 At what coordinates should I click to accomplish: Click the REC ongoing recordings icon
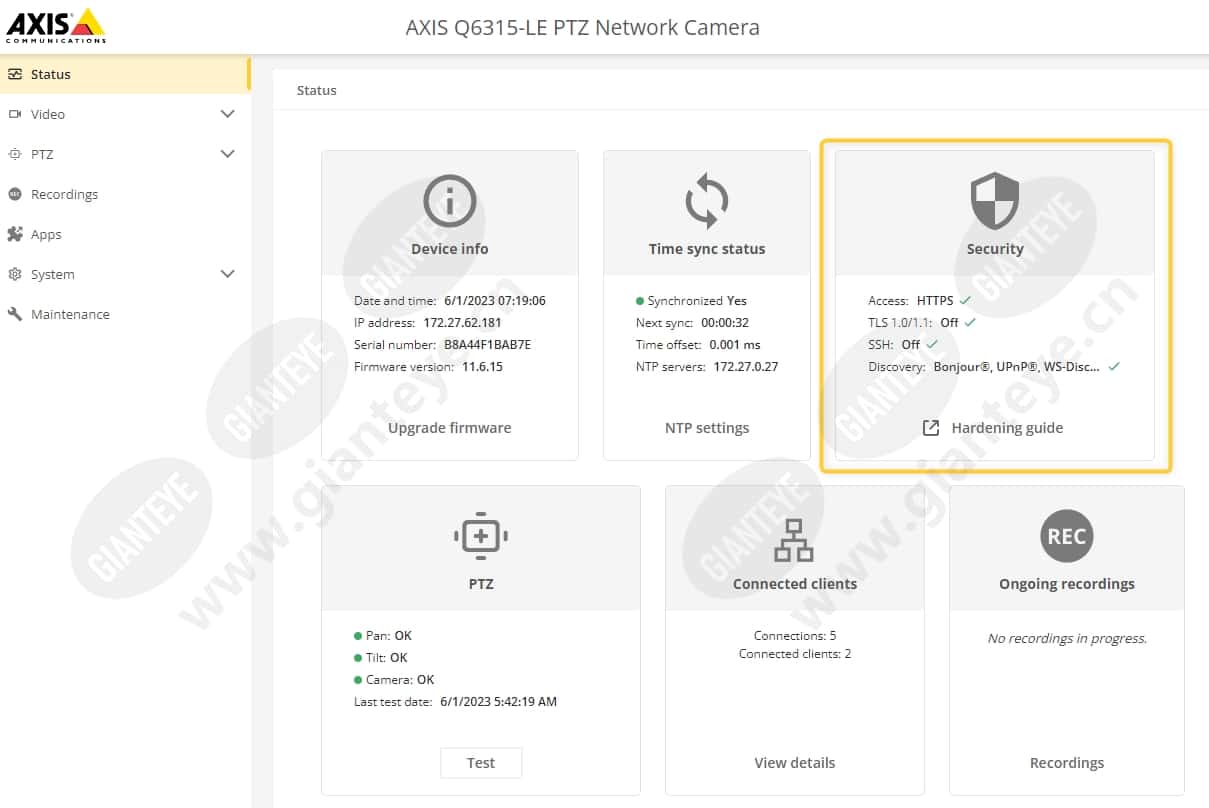1066,536
